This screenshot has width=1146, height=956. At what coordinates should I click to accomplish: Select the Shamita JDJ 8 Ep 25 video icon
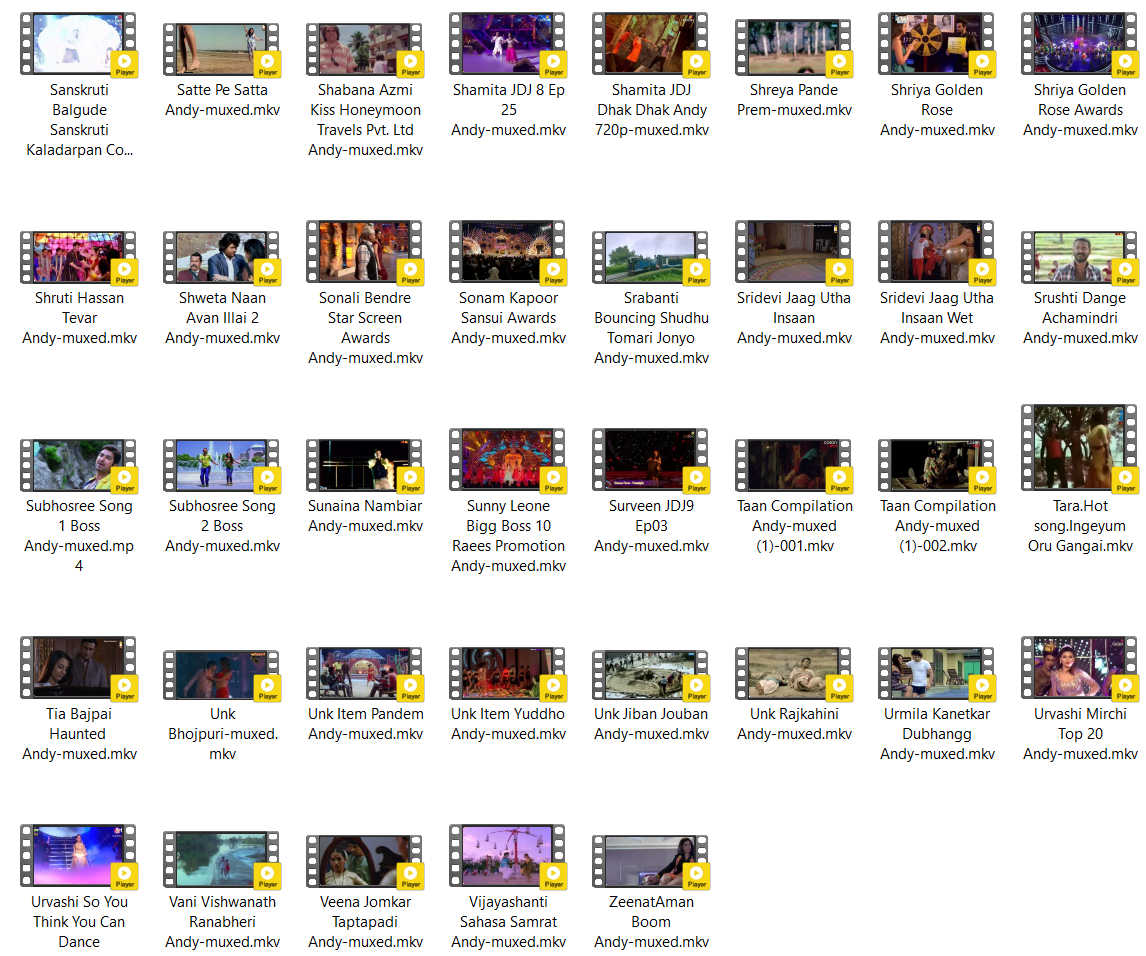click(508, 44)
